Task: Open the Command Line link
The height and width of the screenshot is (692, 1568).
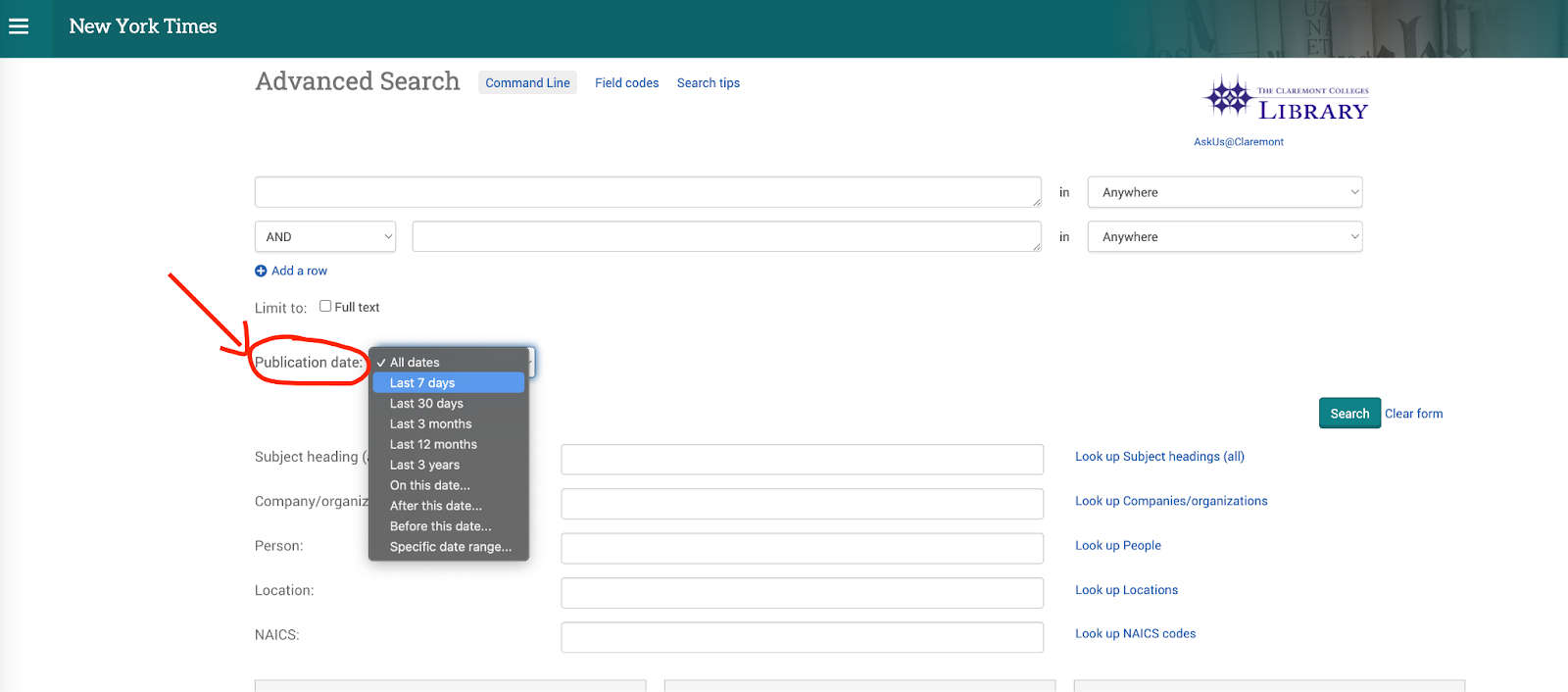Action: [x=527, y=83]
